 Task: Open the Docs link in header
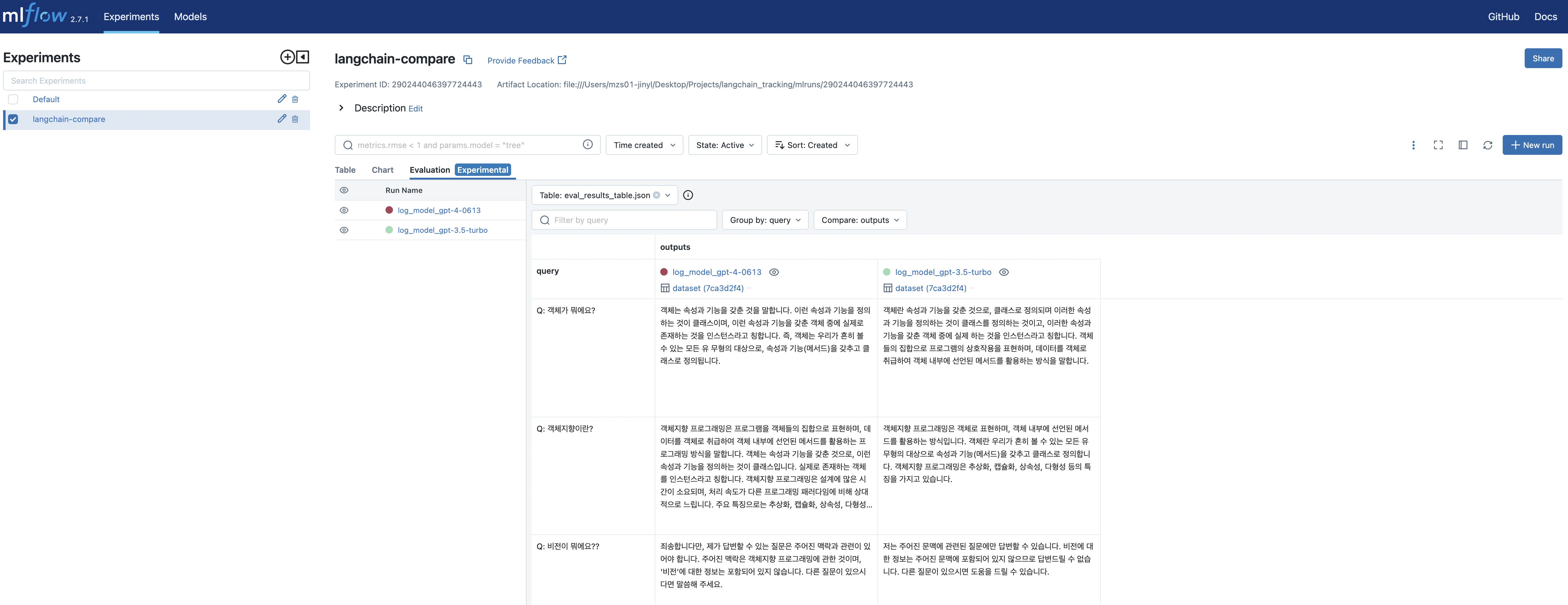1545,17
